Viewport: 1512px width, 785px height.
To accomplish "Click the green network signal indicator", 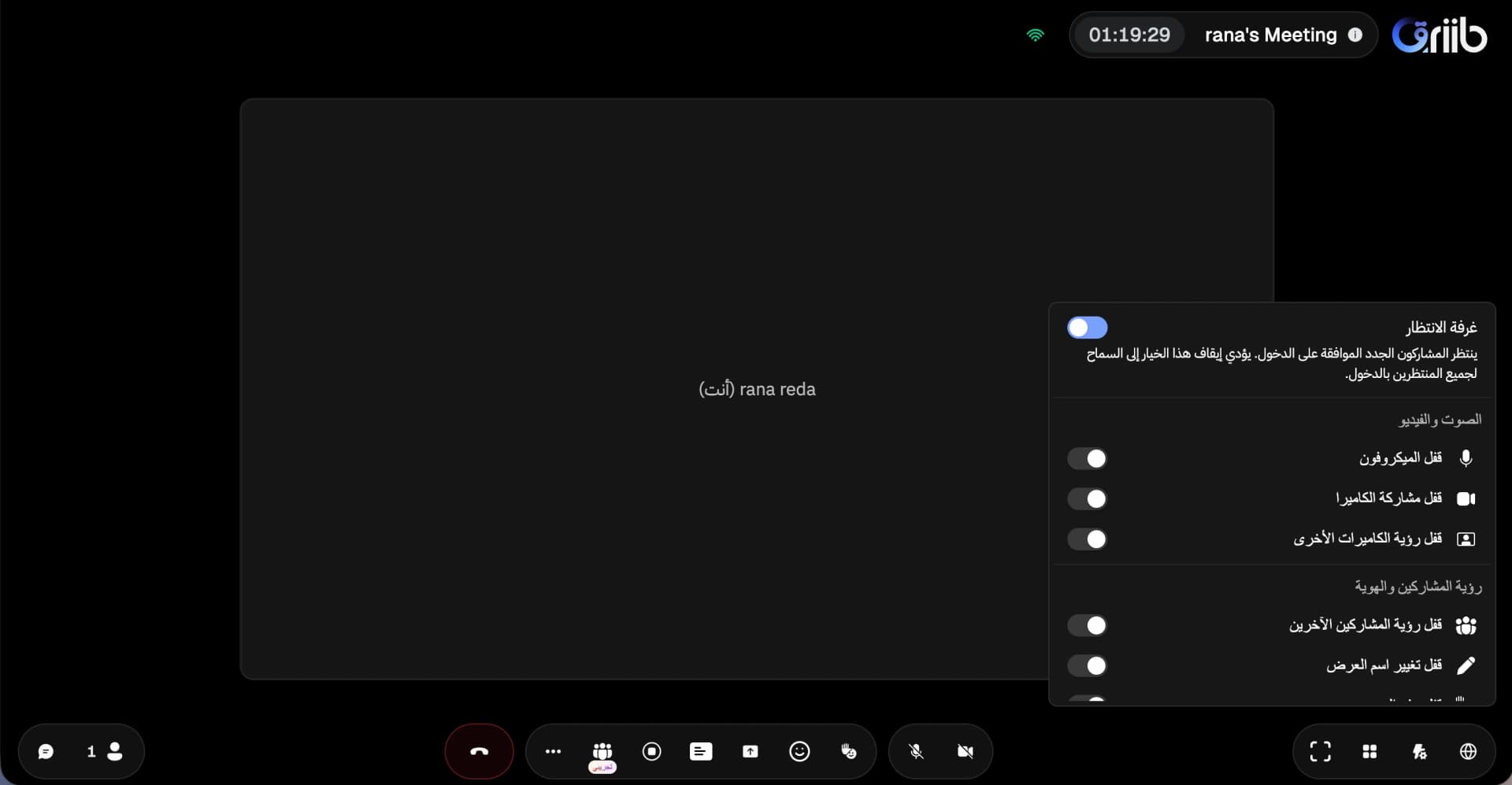I will (x=1035, y=35).
